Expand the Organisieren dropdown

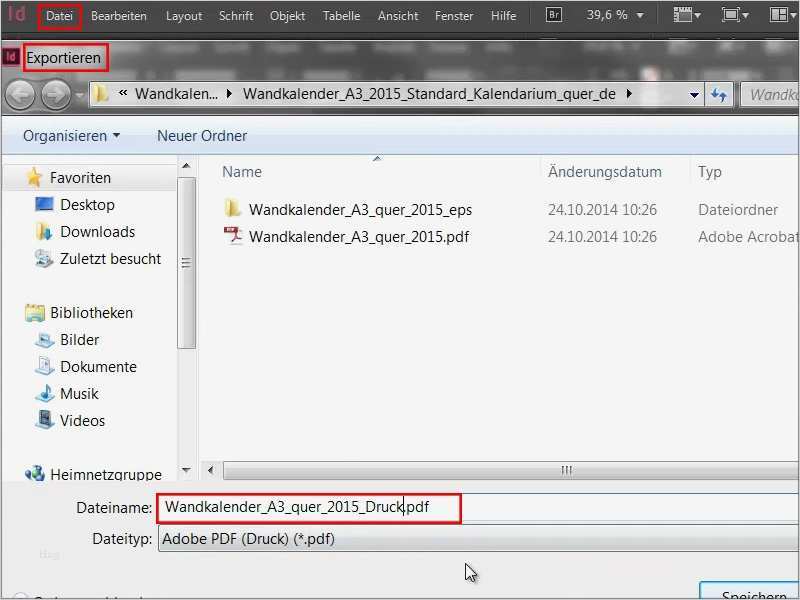point(69,135)
